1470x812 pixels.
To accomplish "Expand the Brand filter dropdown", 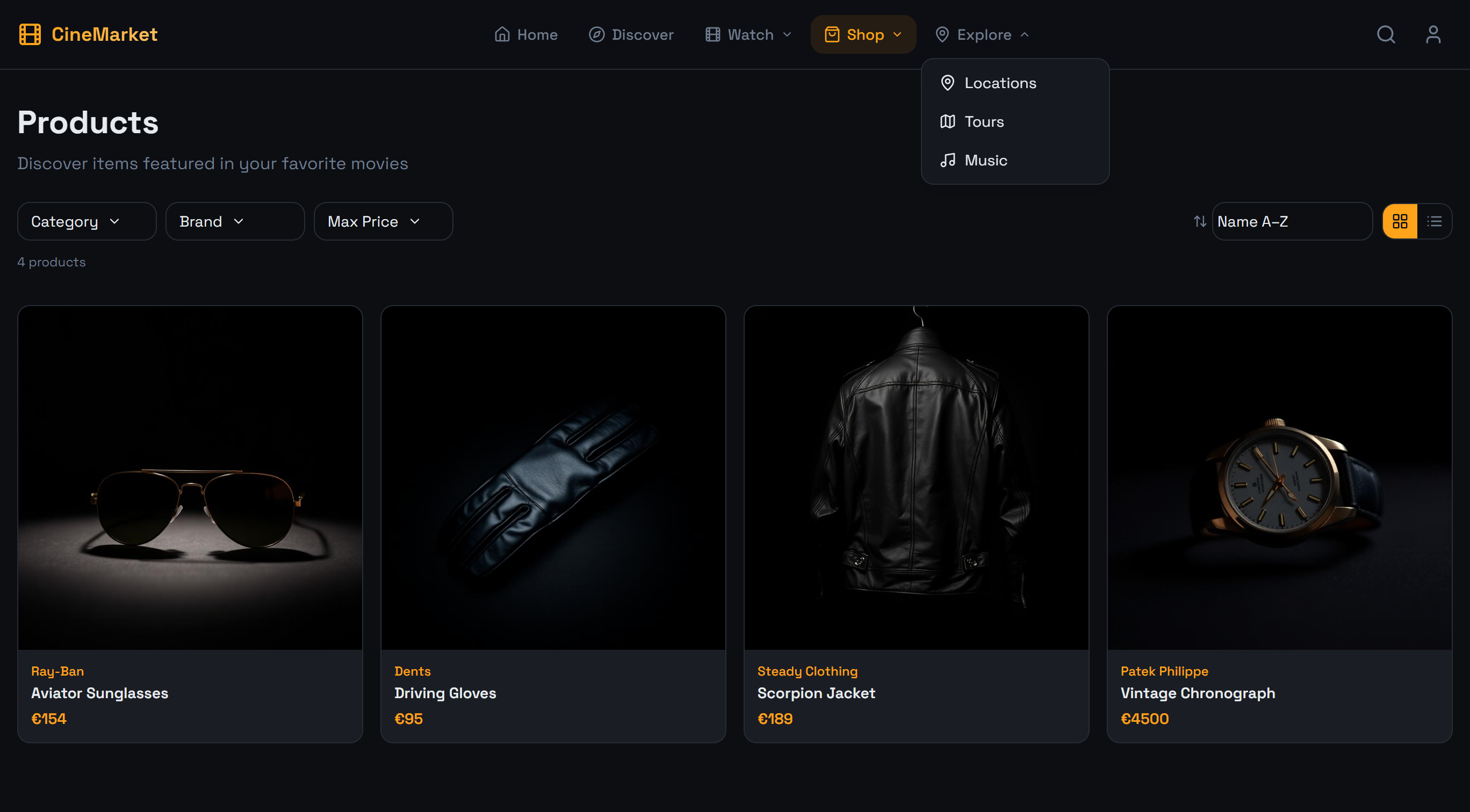I will (x=235, y=221).
